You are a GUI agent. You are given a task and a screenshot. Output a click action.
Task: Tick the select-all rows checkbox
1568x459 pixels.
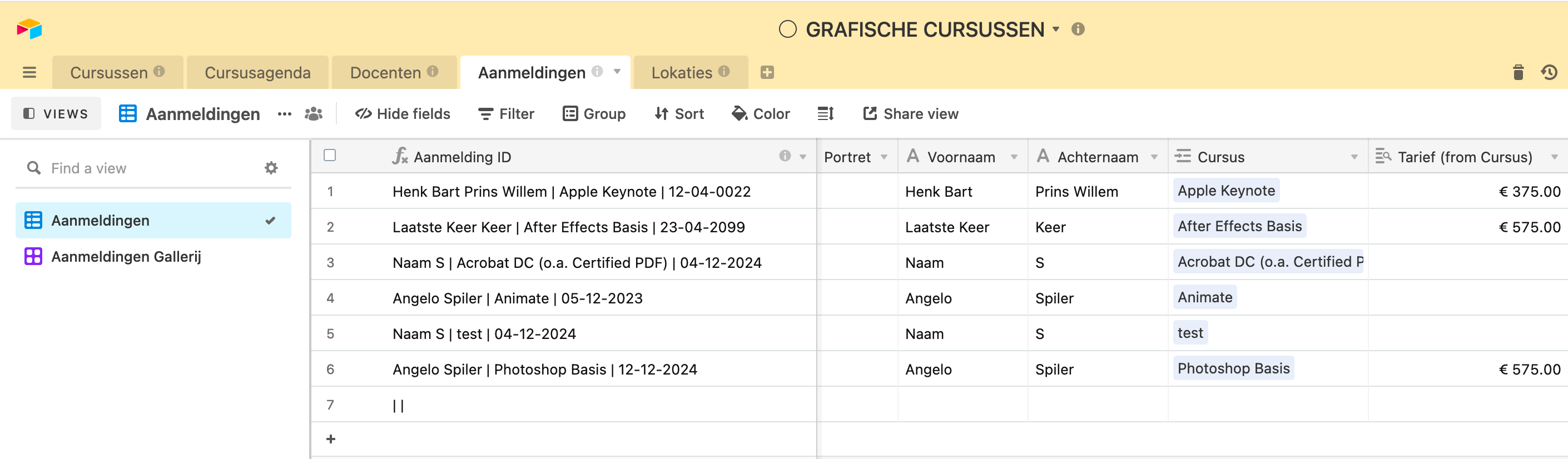330,156
